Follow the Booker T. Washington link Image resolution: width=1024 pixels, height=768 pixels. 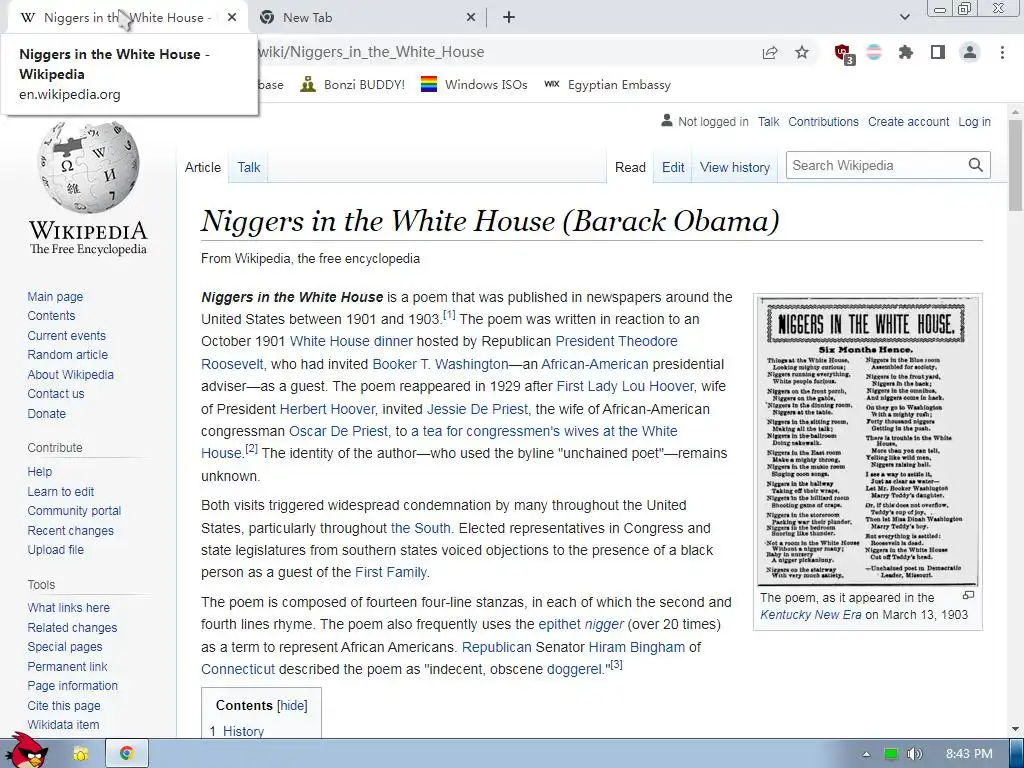440,364
